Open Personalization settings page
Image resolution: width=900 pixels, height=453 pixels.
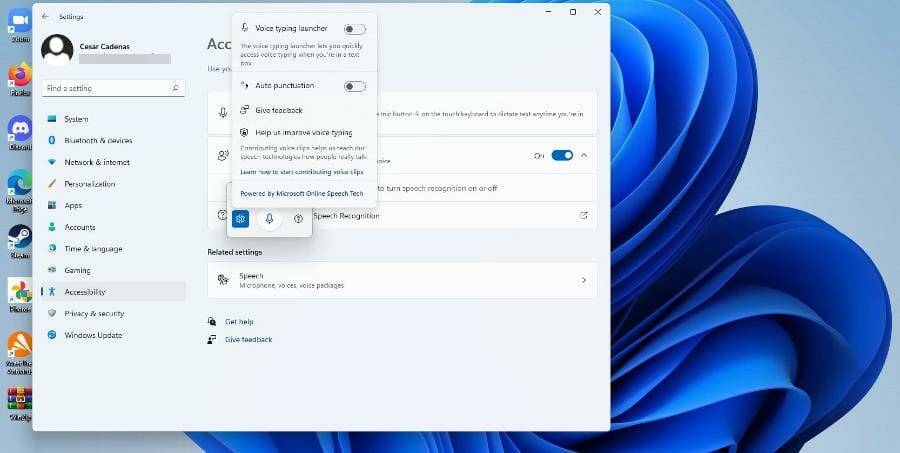(x=89, y=184)
